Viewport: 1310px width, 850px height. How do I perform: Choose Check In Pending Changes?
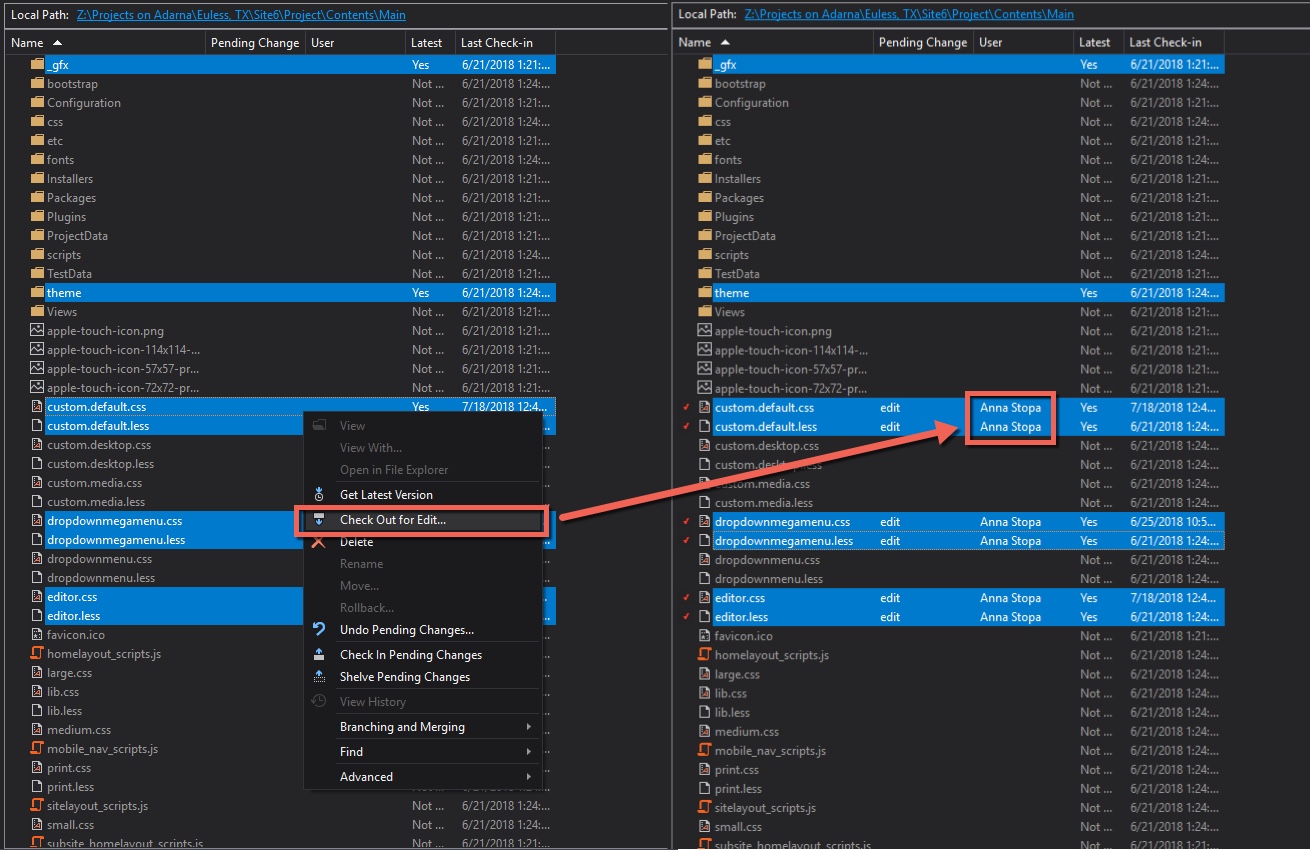pyautogui.click(x=411, y=655)
